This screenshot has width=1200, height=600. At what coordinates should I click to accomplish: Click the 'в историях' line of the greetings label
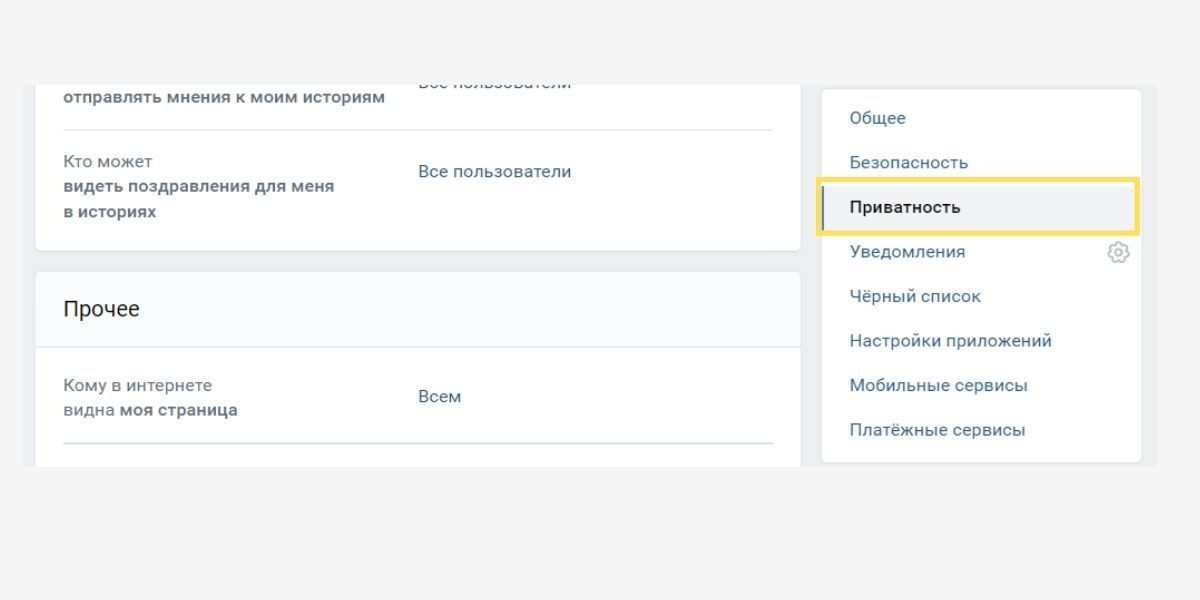[110, 212]
